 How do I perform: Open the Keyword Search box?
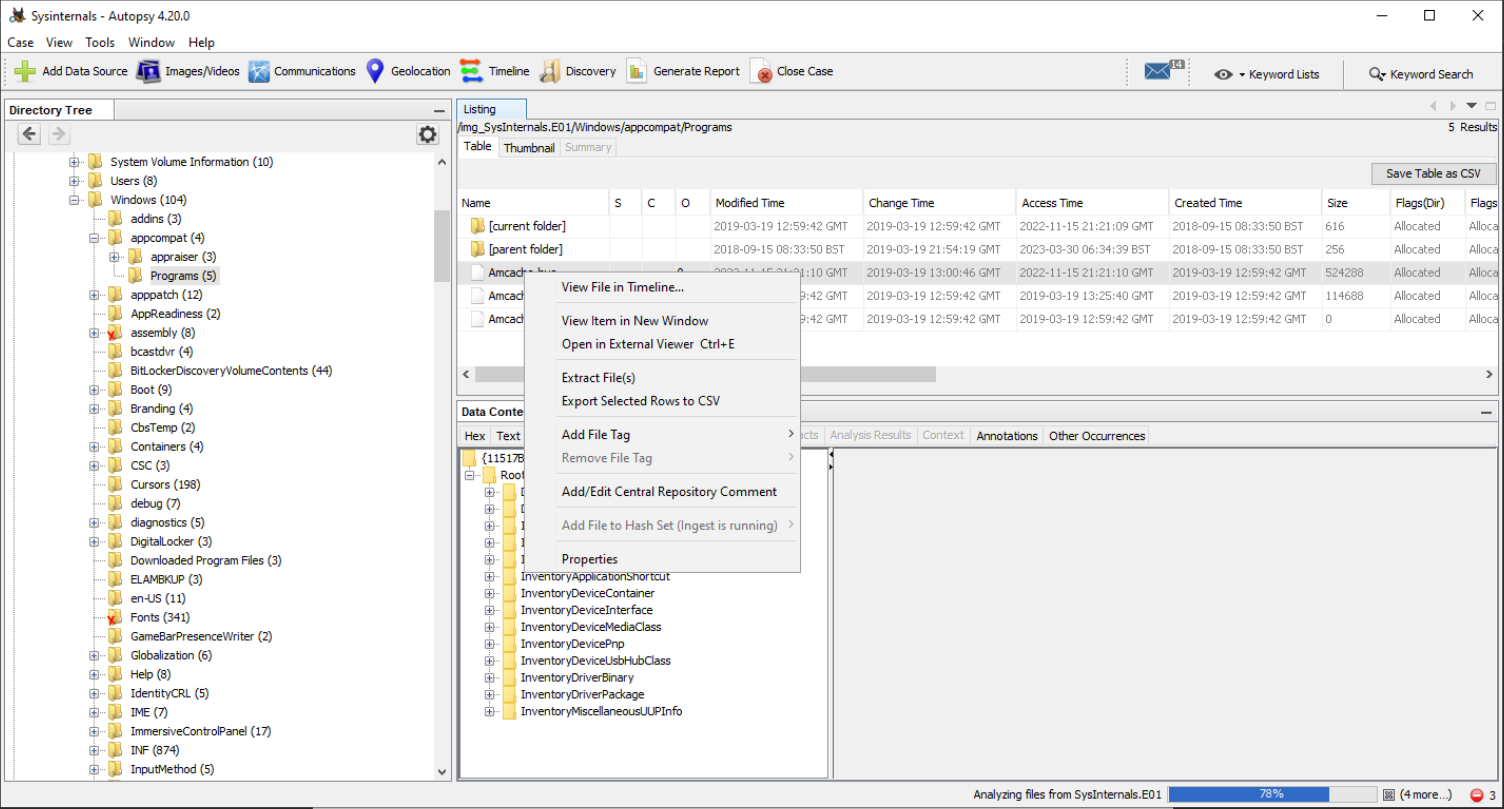(x=1421, y=74)
